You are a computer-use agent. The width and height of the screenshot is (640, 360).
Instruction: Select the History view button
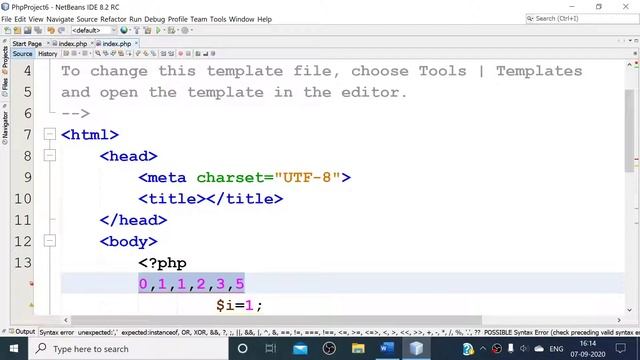click(x=48, y=53)
